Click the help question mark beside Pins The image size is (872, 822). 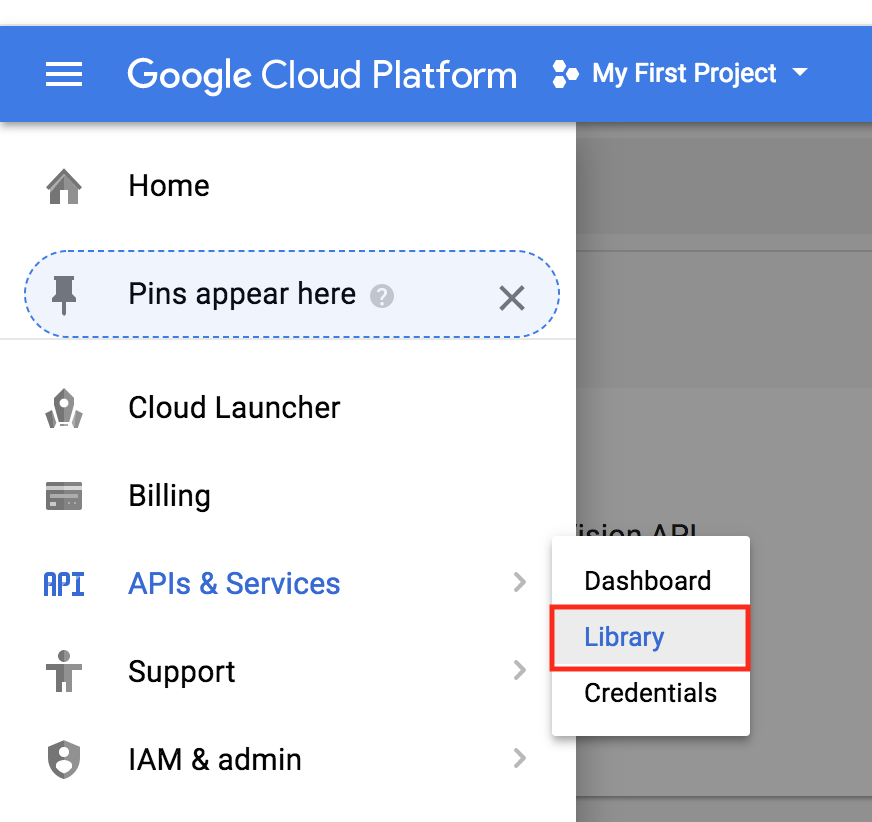381,296
